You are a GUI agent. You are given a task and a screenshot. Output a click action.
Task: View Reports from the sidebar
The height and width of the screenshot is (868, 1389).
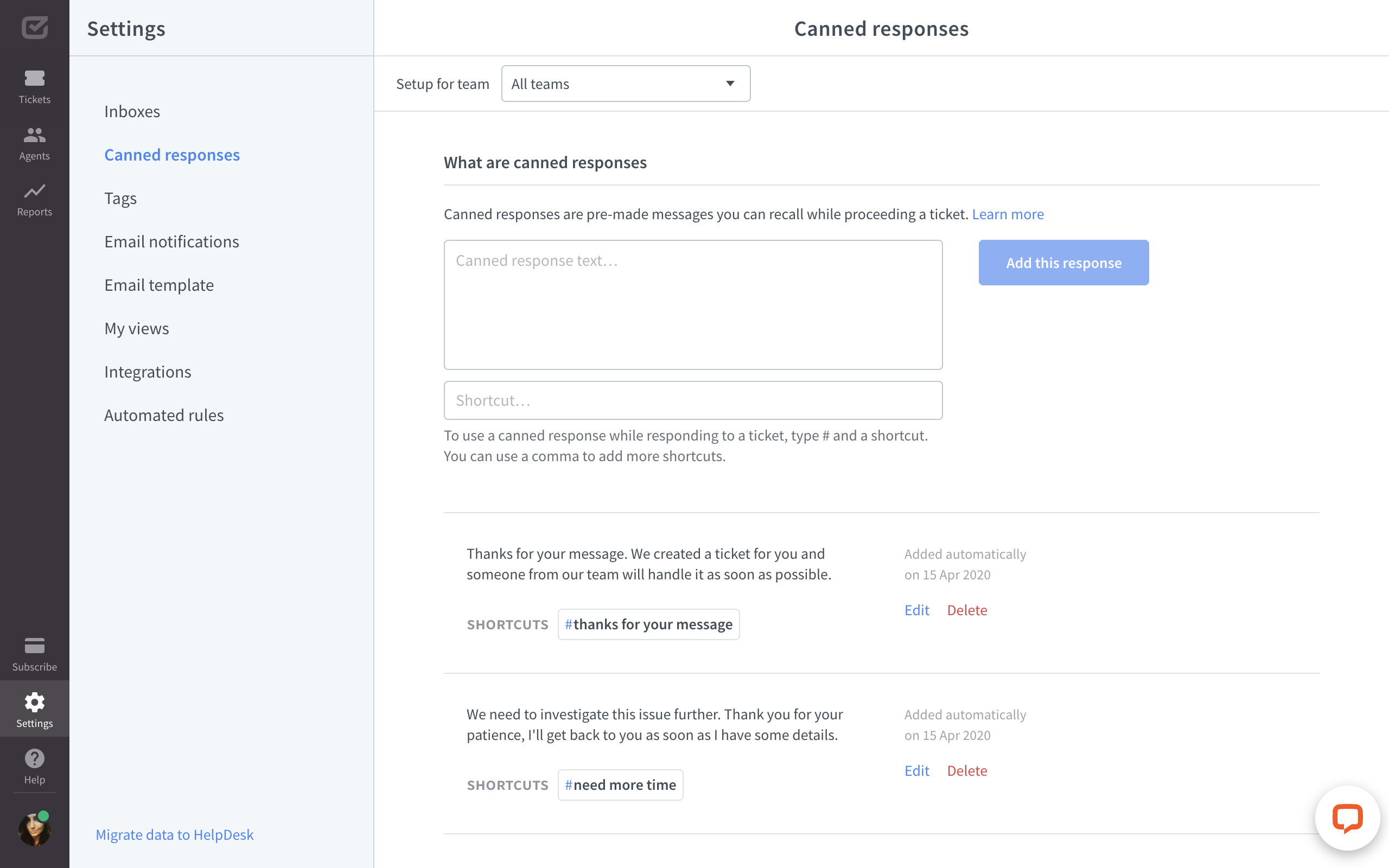point(34,198)
